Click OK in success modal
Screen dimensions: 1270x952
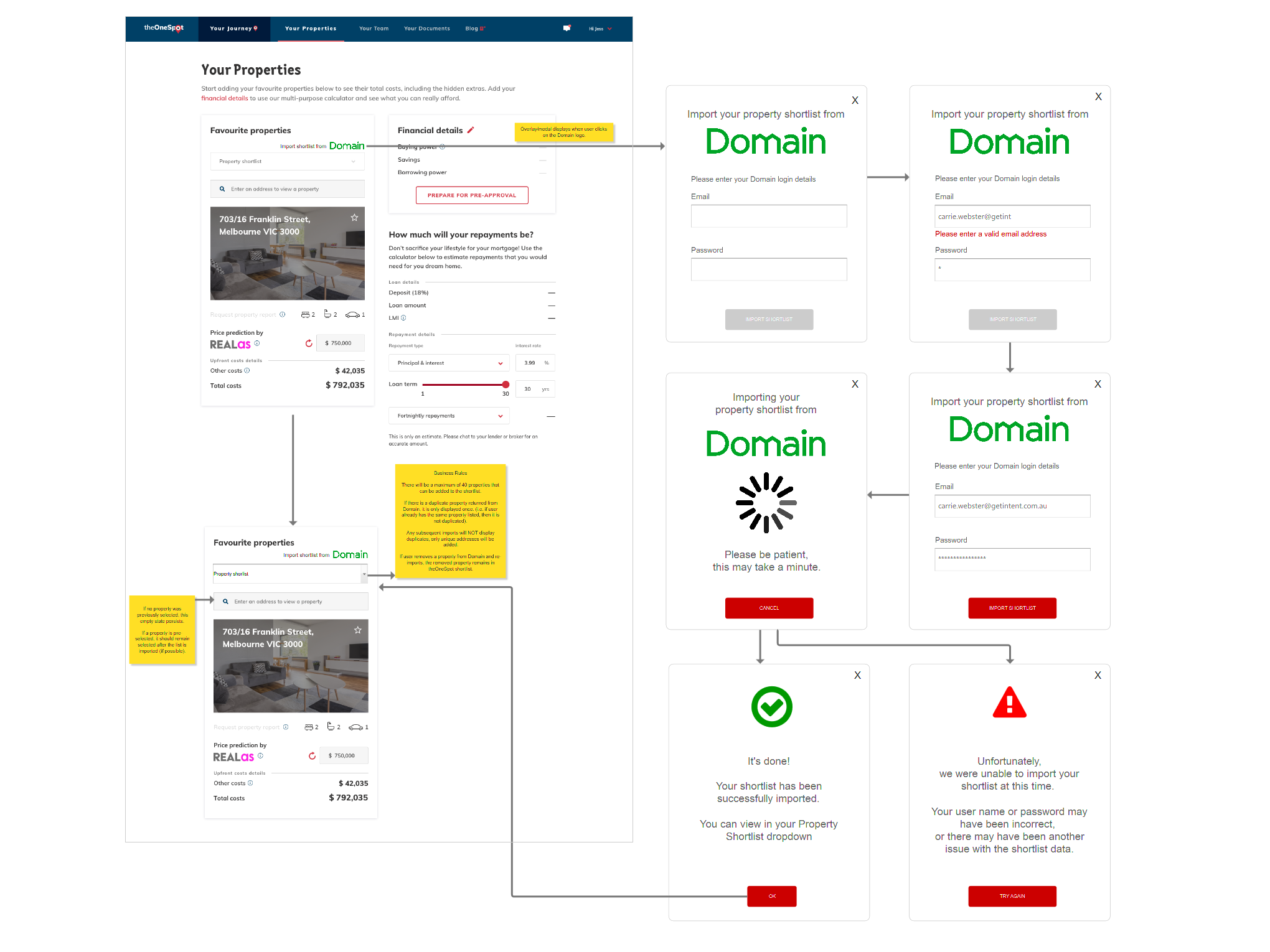(x=772, y=896)
